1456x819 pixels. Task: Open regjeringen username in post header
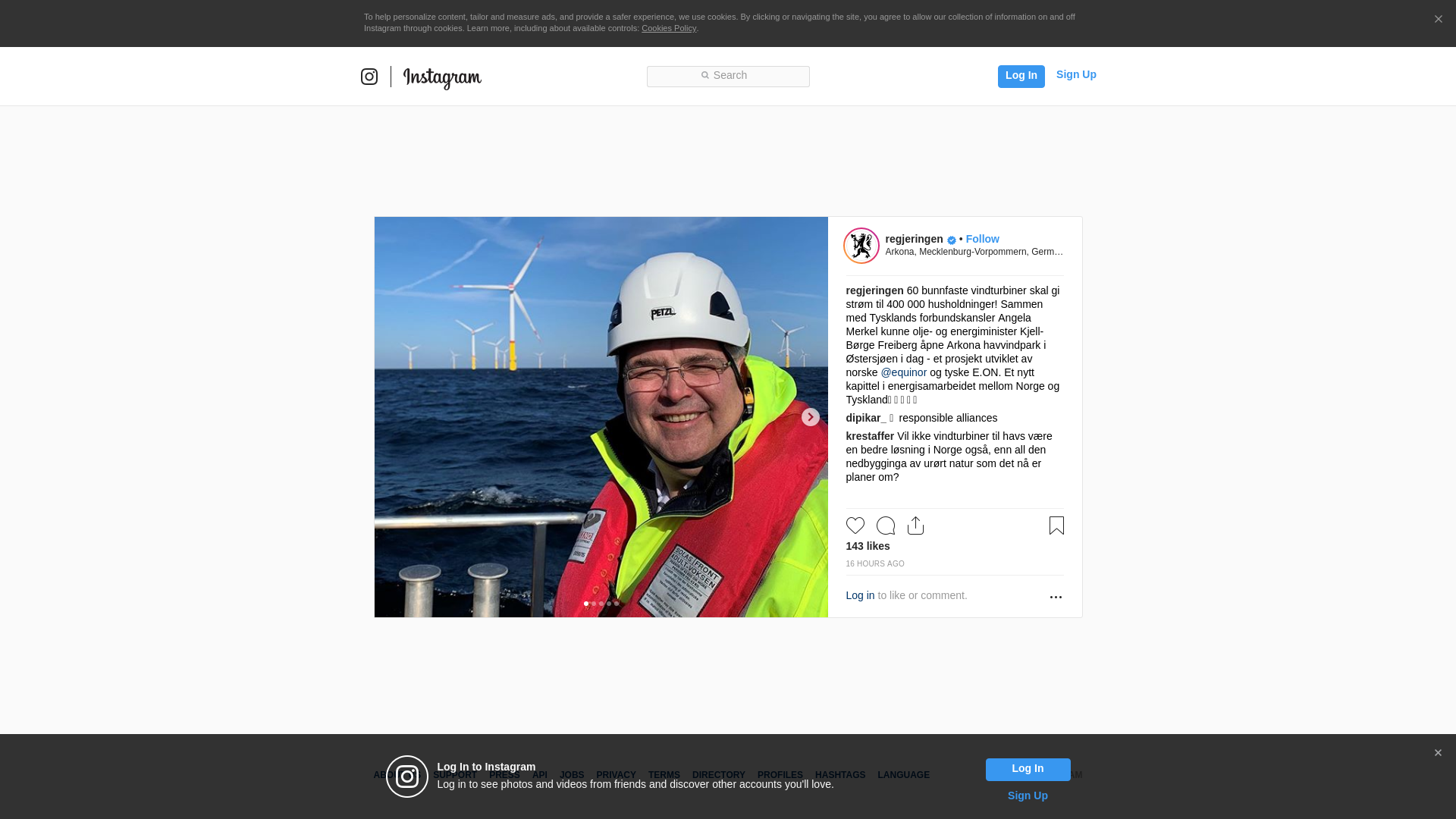914,239
